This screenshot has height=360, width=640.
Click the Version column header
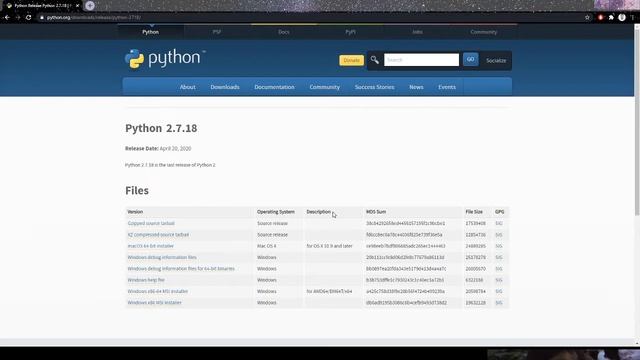135,212
